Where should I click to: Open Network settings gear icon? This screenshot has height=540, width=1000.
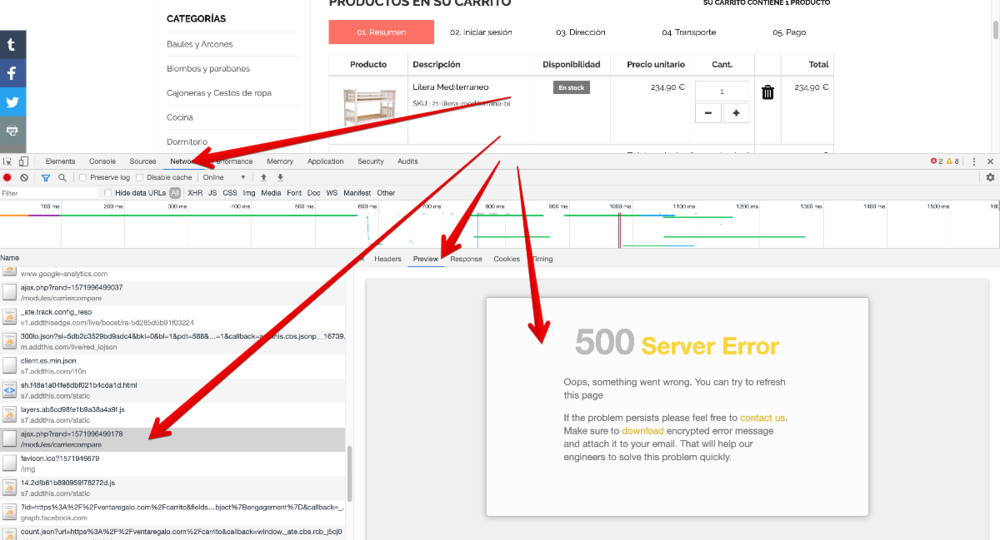tap(990, 177)
